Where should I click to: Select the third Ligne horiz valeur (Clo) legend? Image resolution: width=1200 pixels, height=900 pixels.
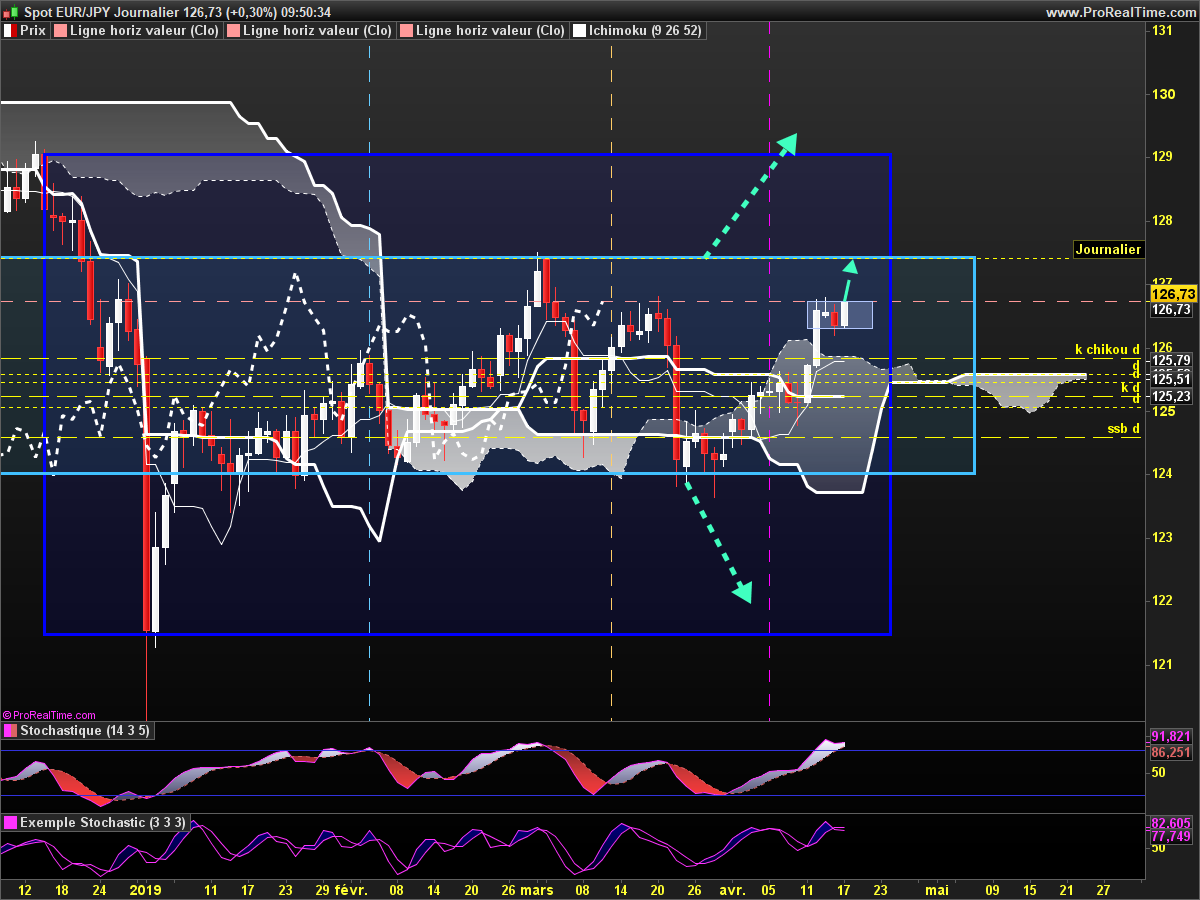pyautogui.click(x=490, y=31)
